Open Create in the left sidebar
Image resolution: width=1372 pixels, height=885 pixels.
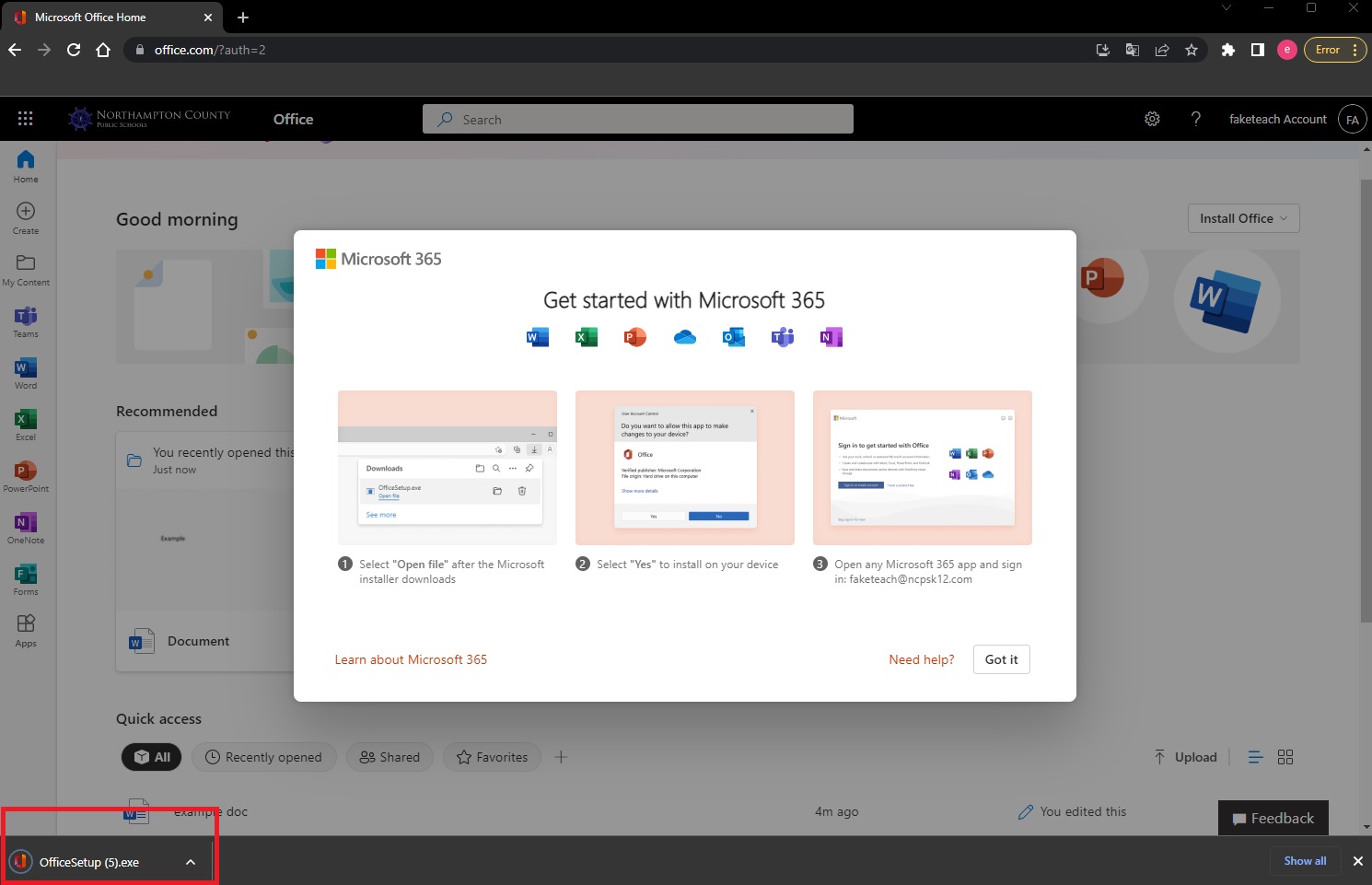point(26,218)
